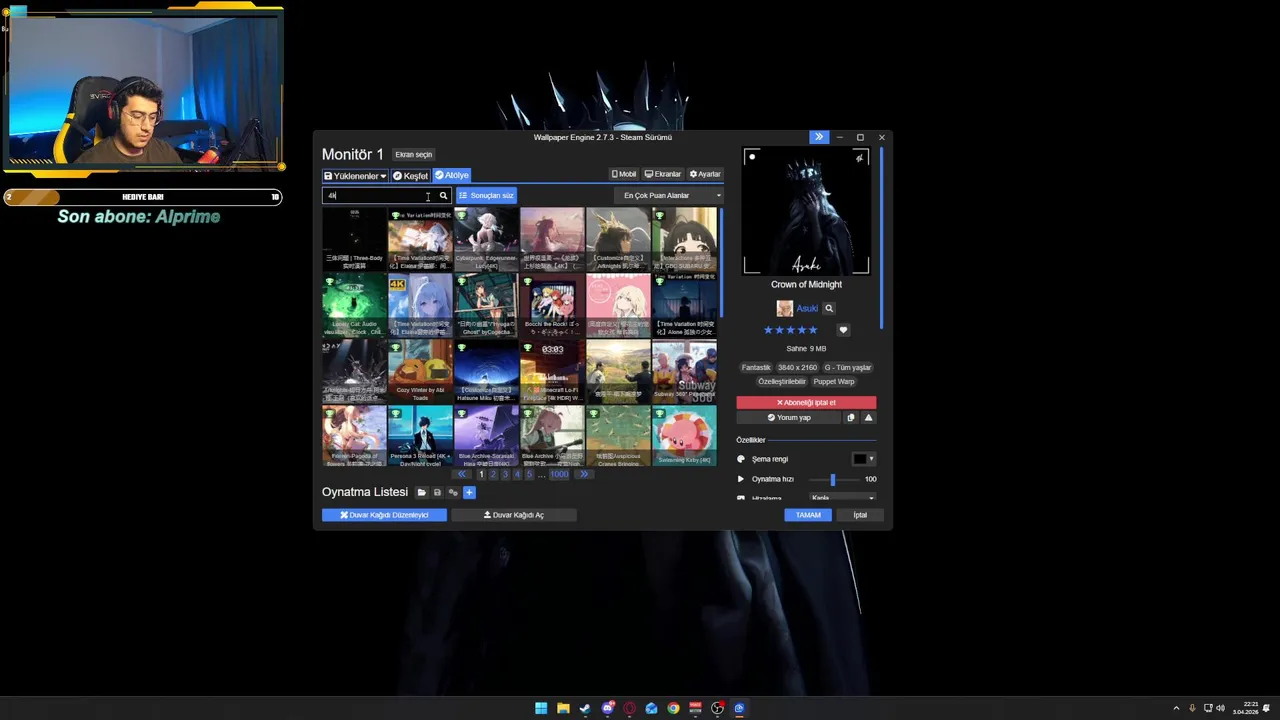
Task: Open playlist folder icon next to Oynatma Listesi
Action: 421,493
